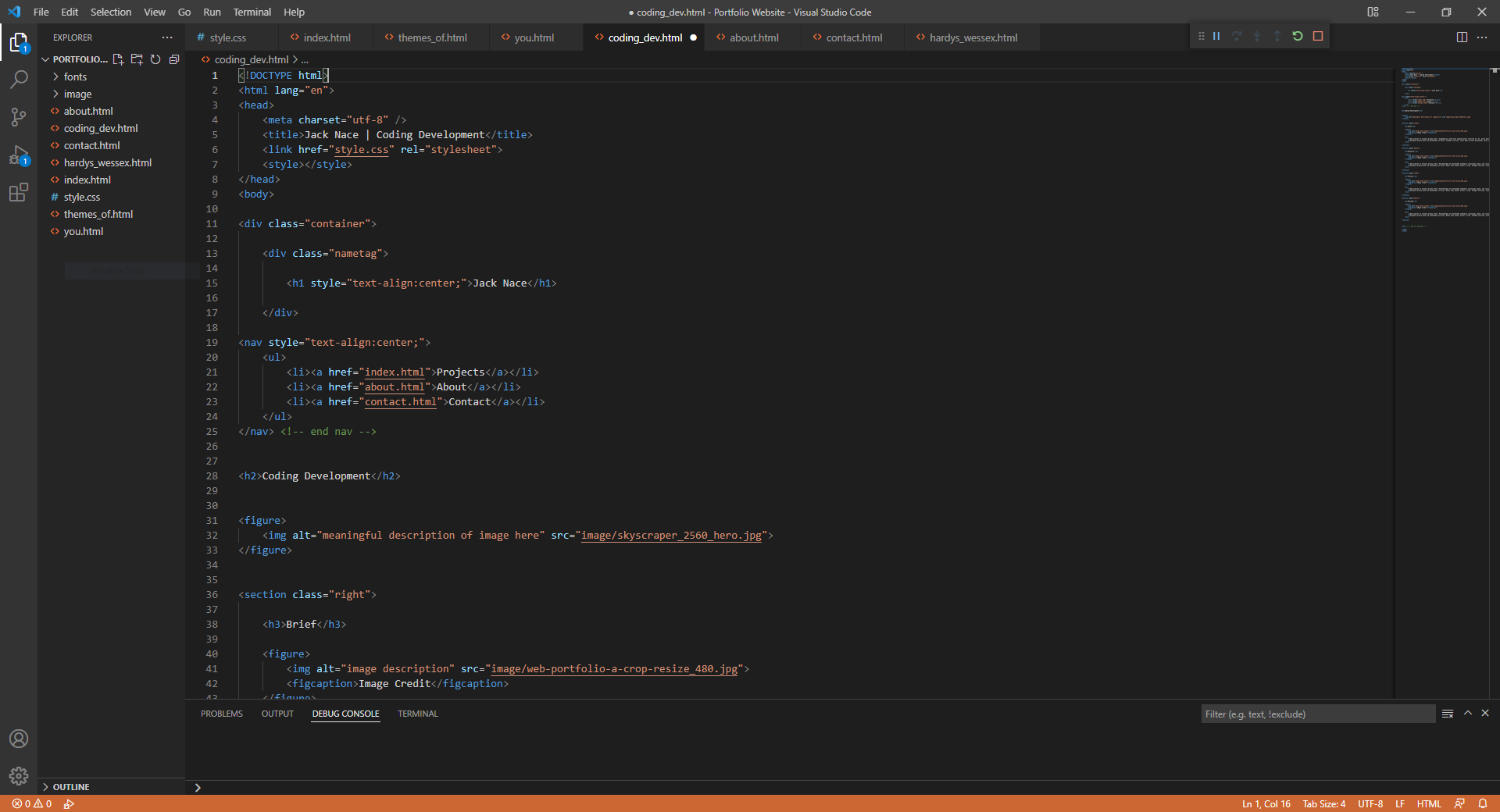The height and width of the screenshot is (812, 1500).
Task: Open the Terminal menu
Action: pos(252,12)
